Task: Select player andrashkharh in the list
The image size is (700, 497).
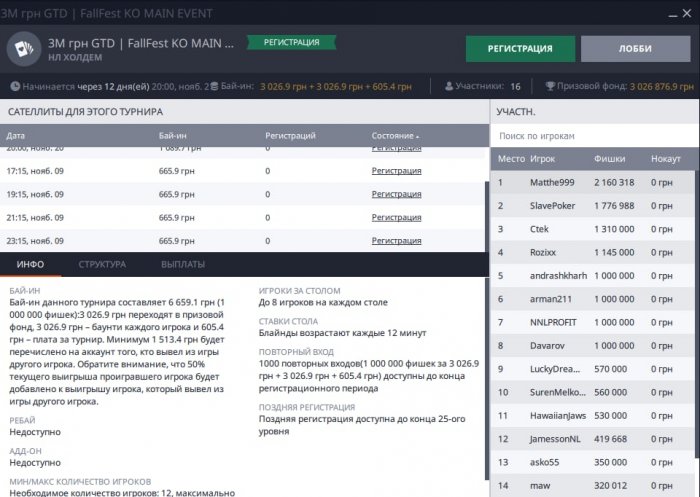Action: 592,276
